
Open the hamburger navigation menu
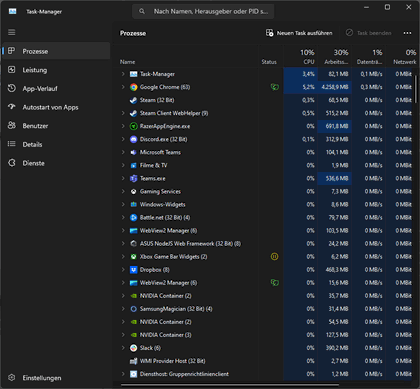coord(12,32)
